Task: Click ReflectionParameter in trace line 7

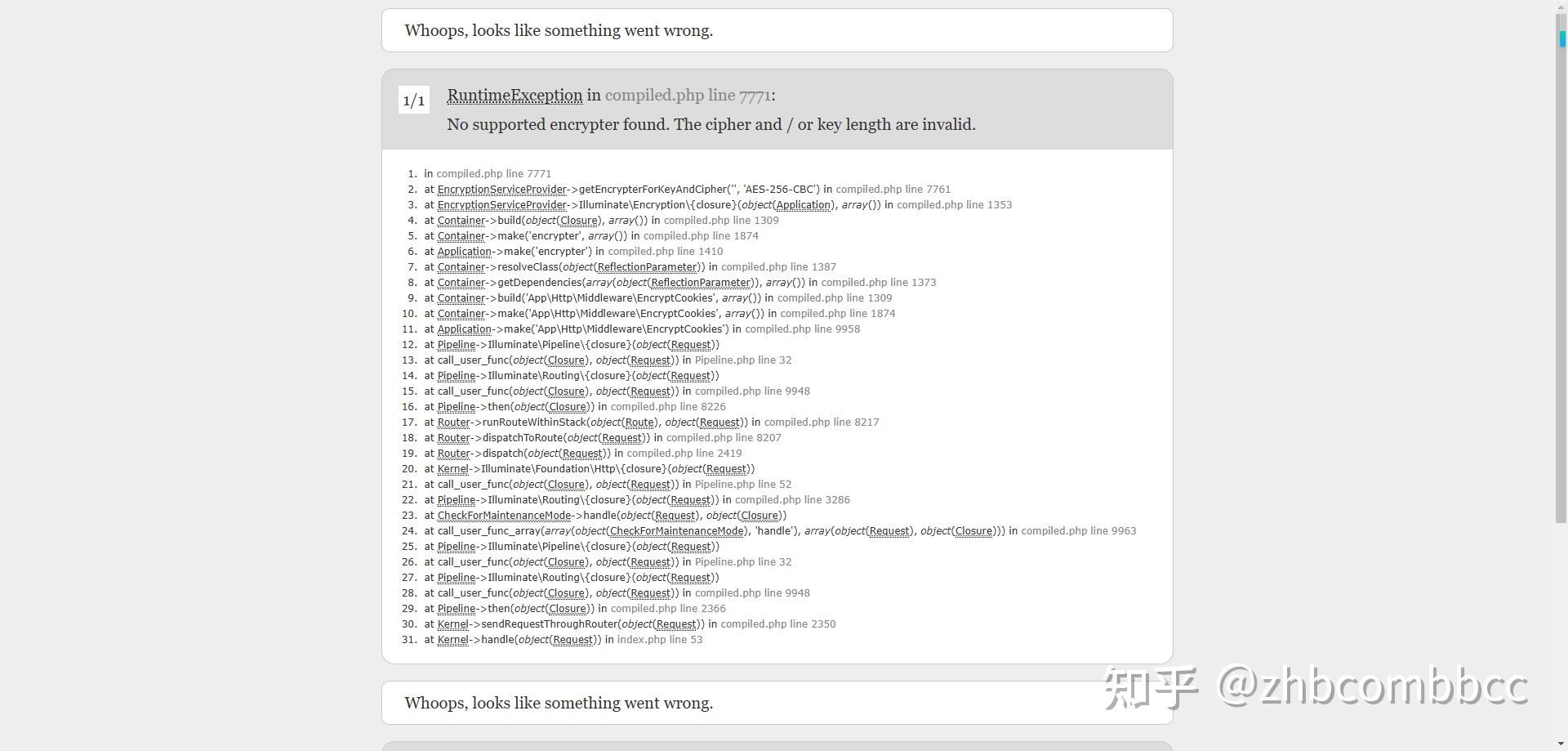Action: coord(648,267)
